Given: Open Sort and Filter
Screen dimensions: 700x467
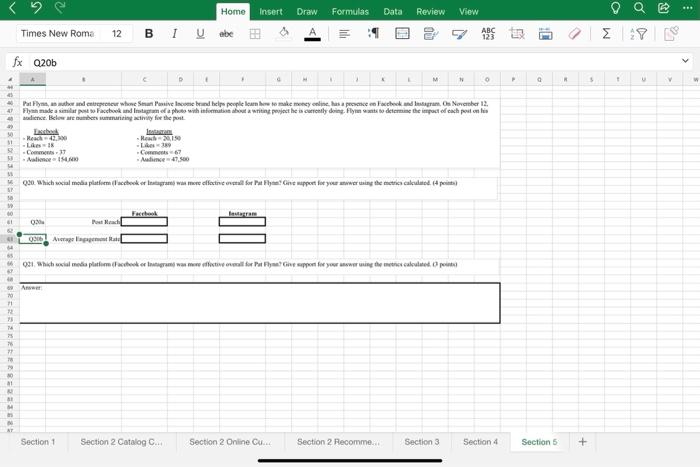Looking at the screenshot, I should coord(638,33).
